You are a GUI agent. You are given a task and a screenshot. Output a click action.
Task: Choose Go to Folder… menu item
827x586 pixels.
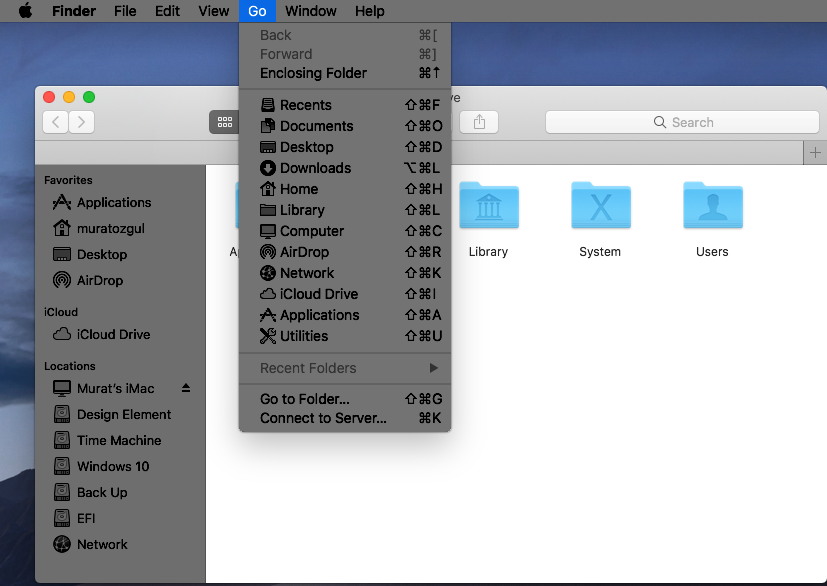coord(345,399)
